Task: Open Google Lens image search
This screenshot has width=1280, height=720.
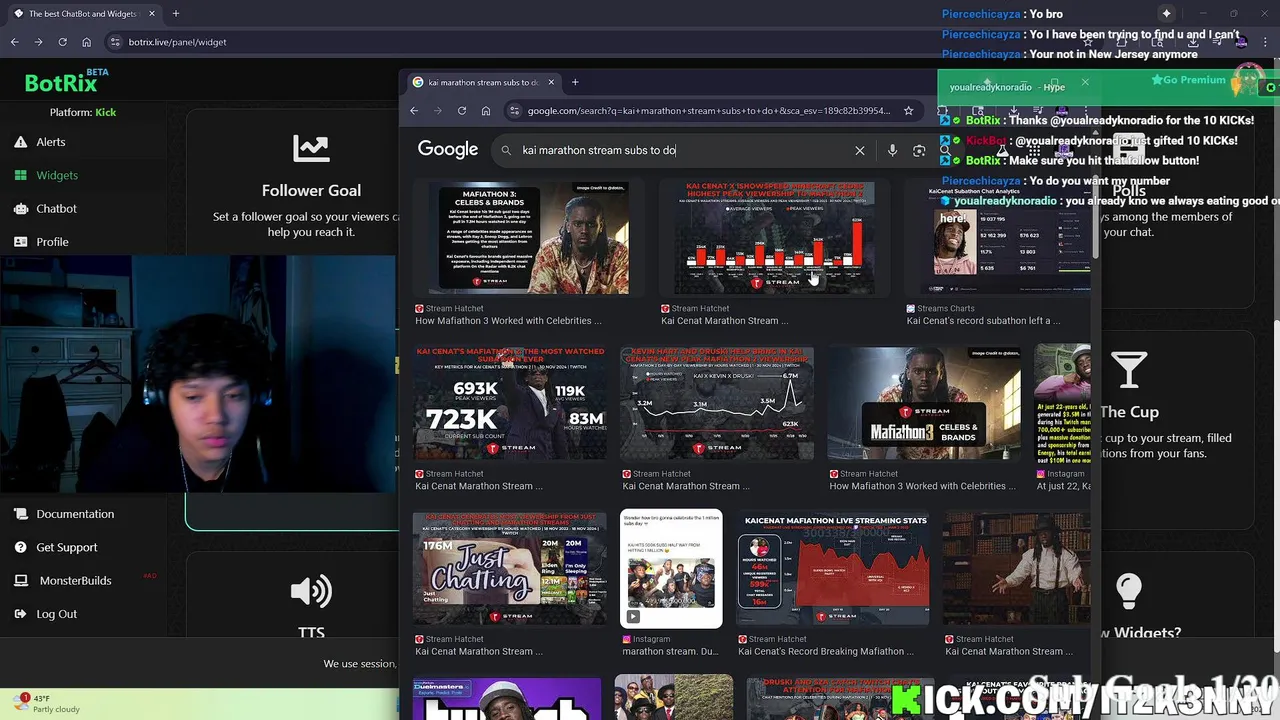Action: pos(919,150)
